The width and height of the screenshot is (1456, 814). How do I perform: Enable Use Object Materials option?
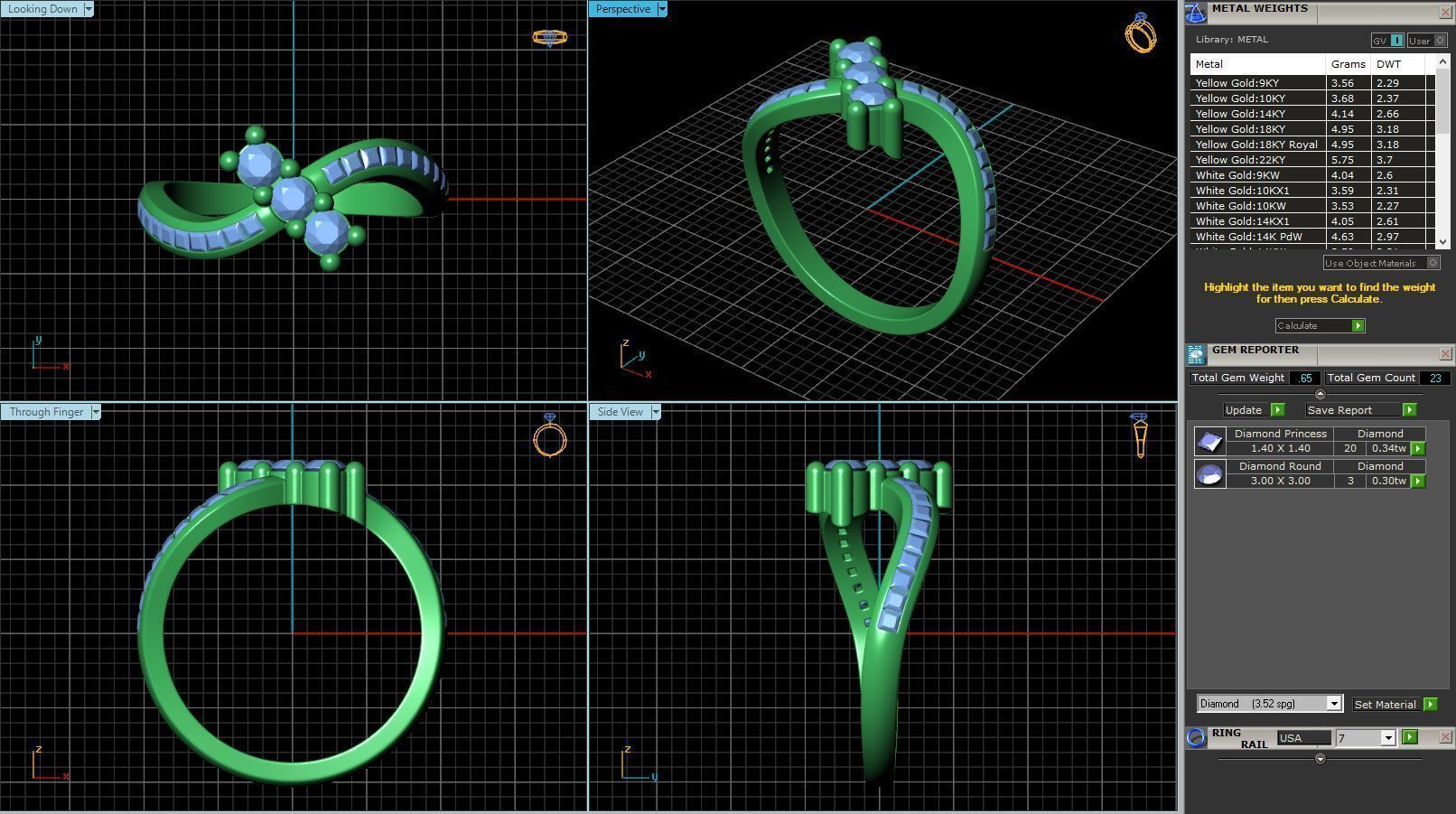point(1381,263)
